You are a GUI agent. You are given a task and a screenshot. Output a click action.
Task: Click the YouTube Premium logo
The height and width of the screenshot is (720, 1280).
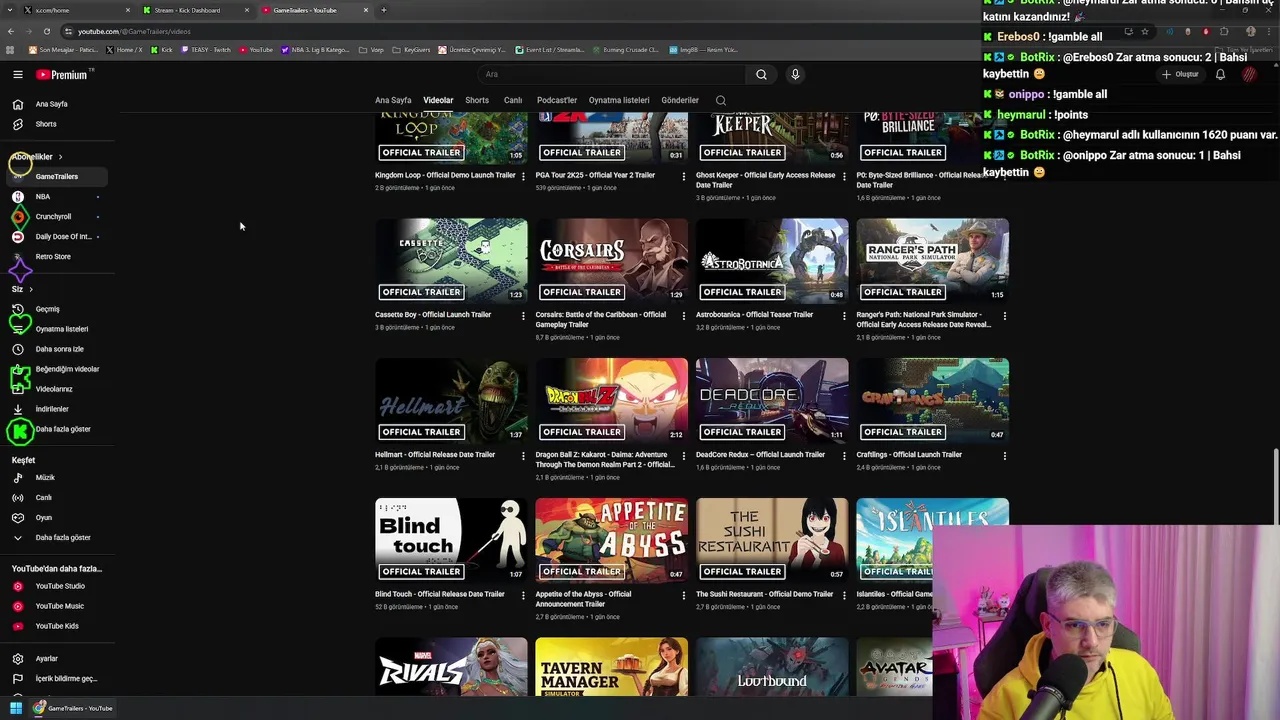pyautogui.click(x=62, y=74)
